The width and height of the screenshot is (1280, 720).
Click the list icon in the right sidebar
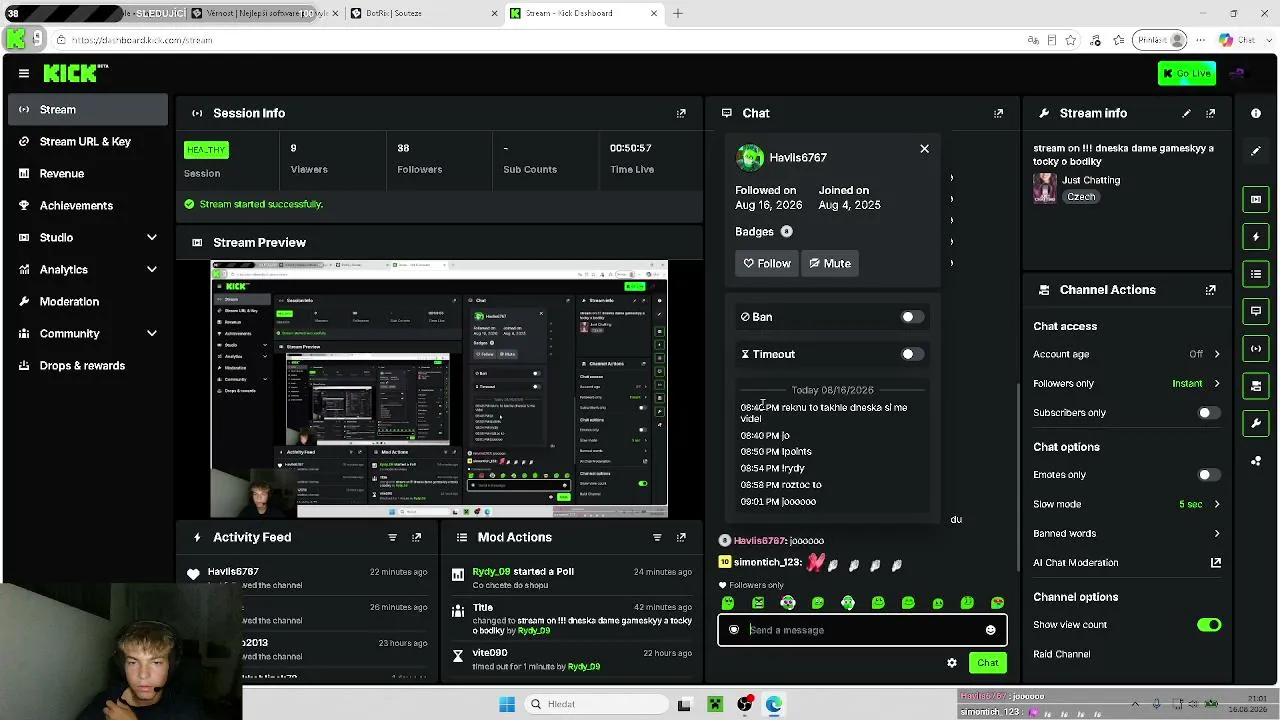pos(1256,274)
